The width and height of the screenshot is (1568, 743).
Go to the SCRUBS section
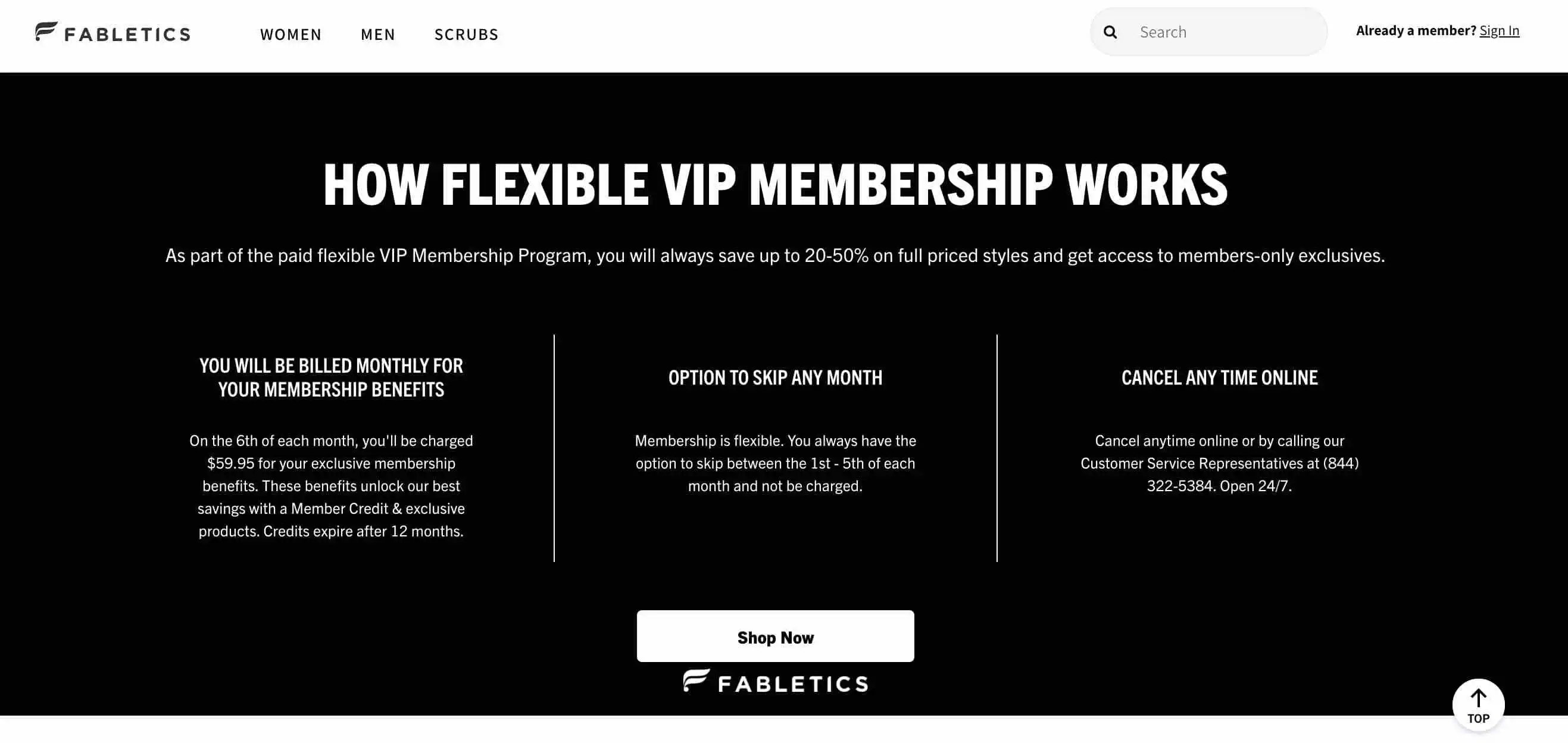(x=466, y=35)
